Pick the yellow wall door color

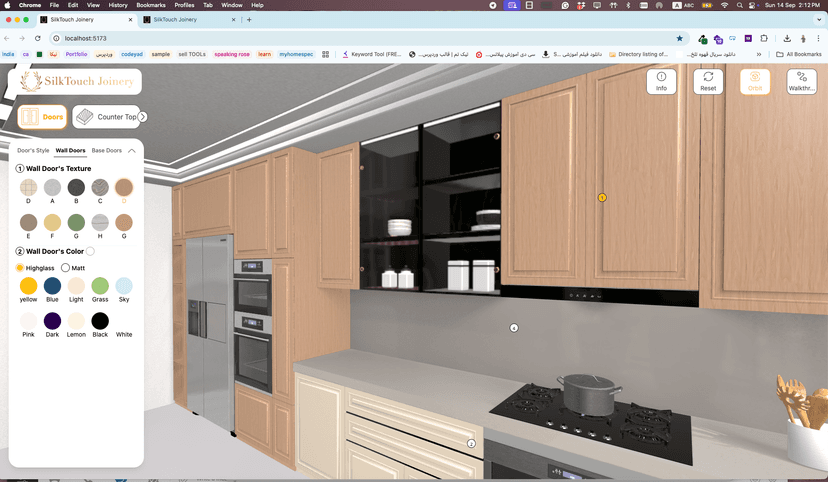tap(28, 286)
